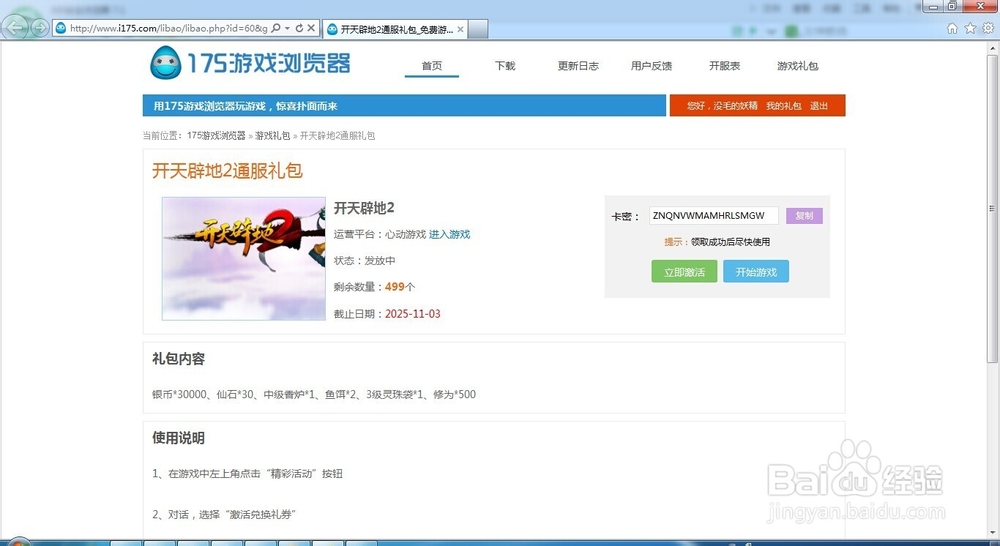Open 我的礼包 link
1000x546 pixels.
coord(783,106)
